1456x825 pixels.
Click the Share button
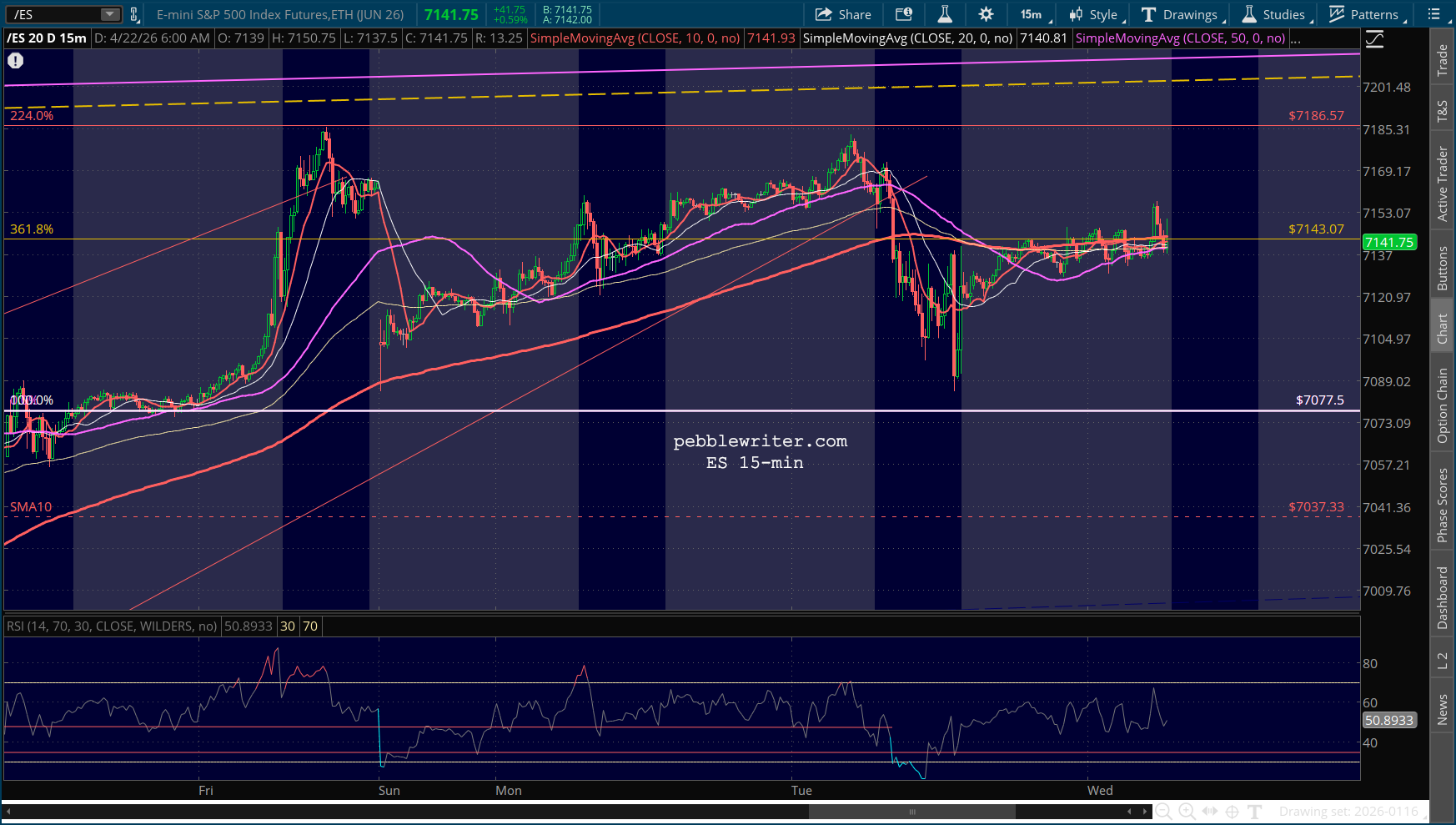click(x=843, y=14)
